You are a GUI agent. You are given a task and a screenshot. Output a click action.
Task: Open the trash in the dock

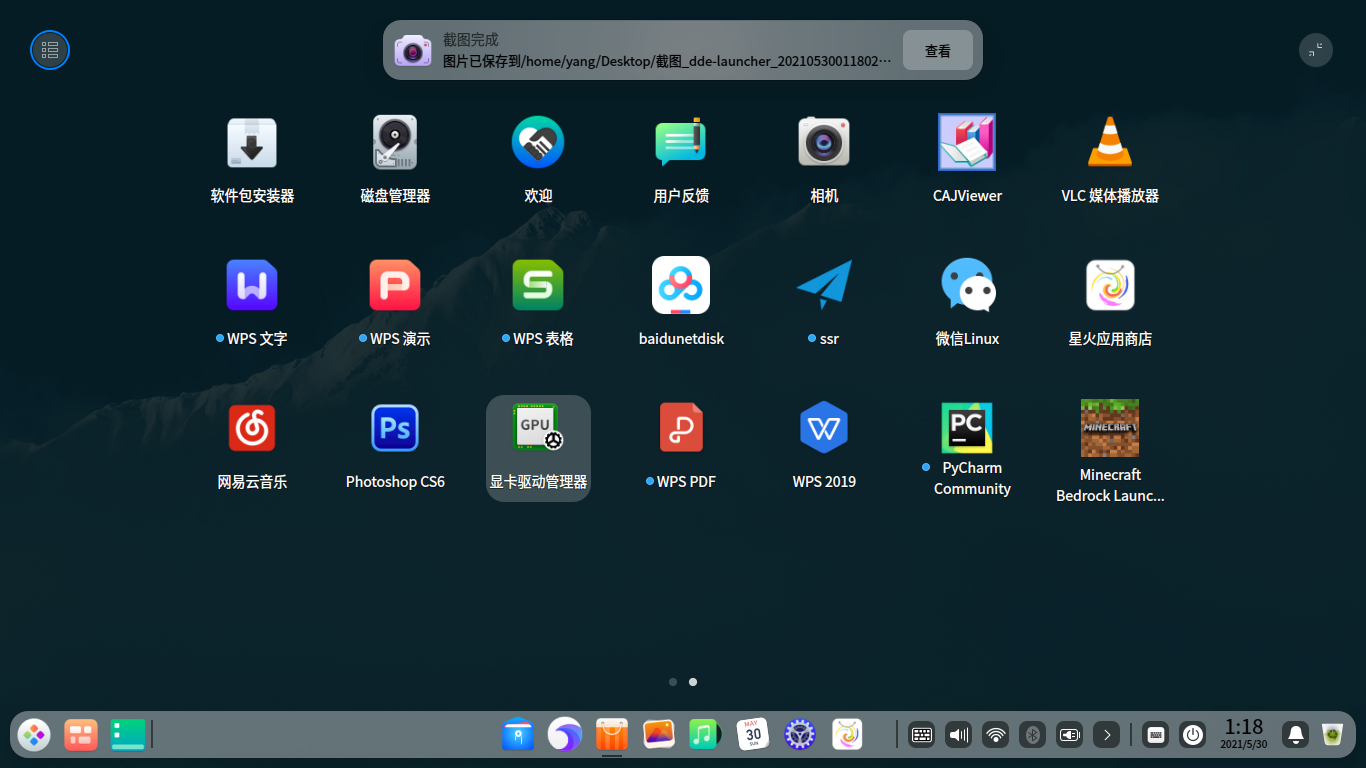1332,735
